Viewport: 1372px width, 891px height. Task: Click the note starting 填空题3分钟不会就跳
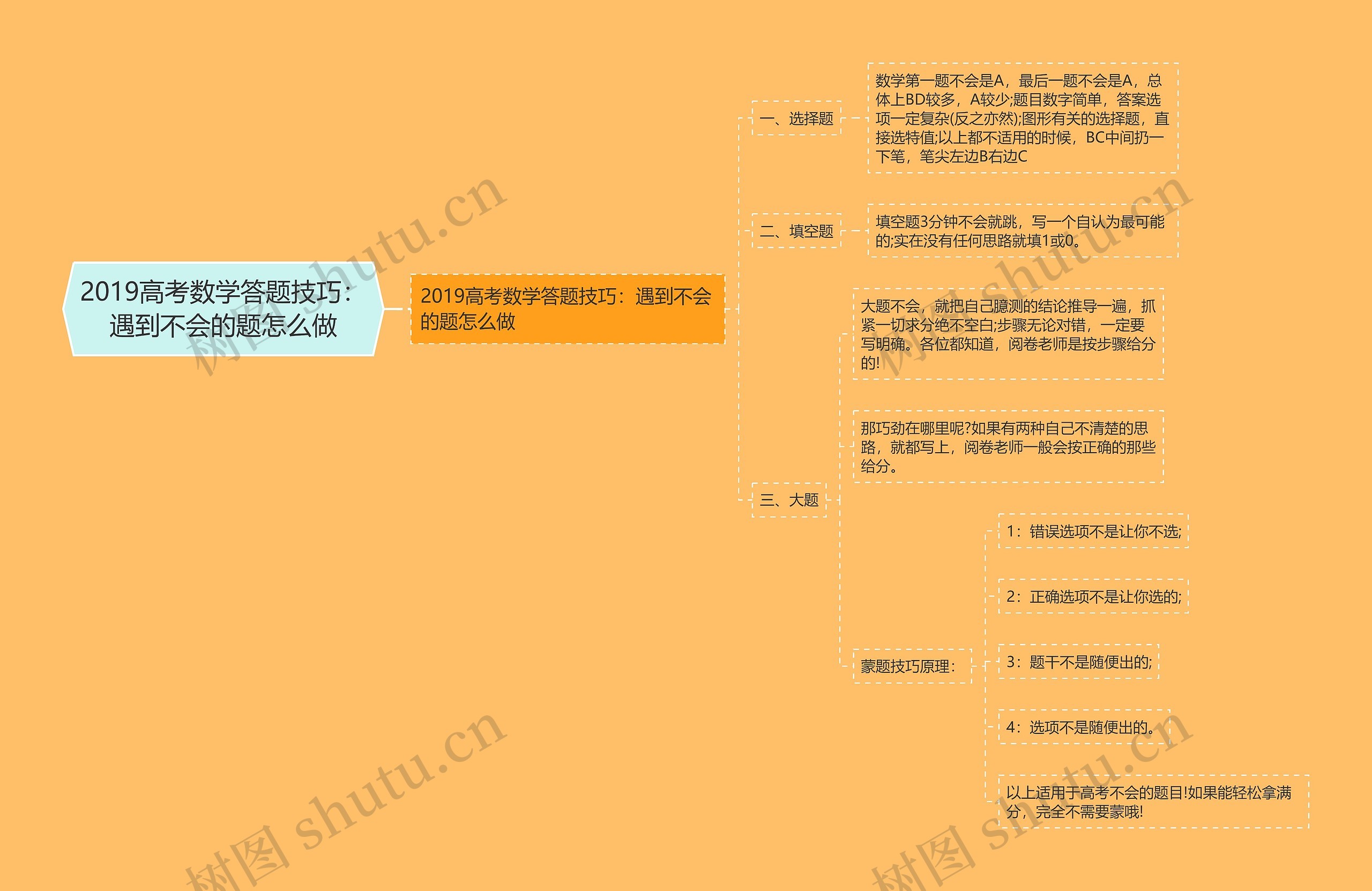click(1023, 230)
